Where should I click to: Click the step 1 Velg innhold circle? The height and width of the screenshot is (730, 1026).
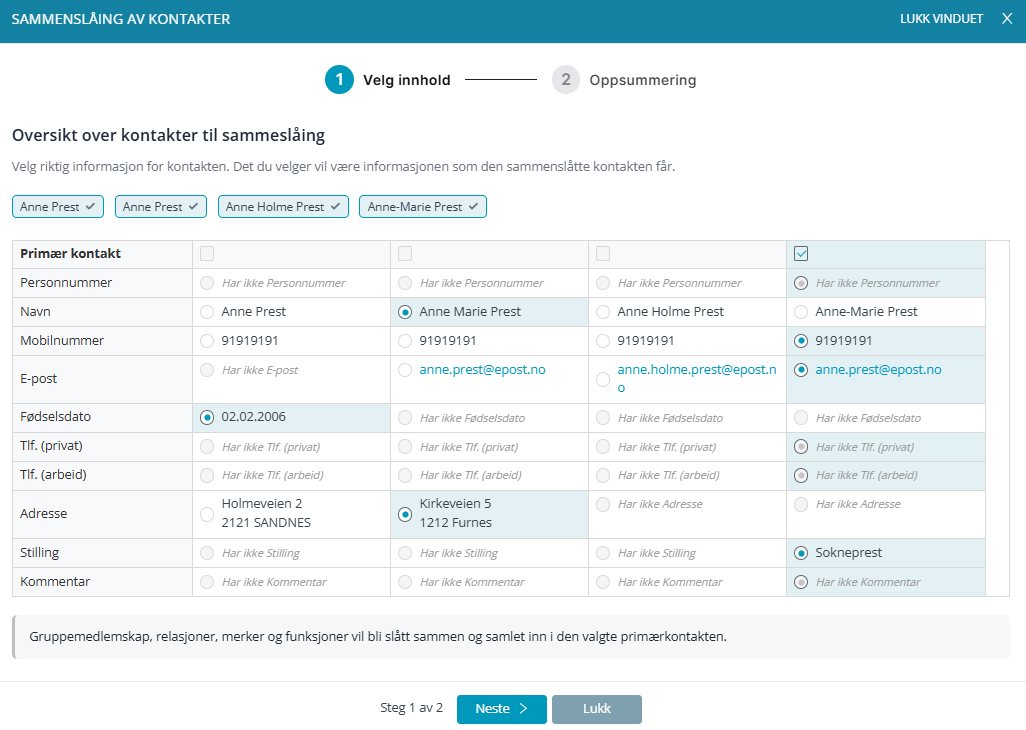pos(339,80)
